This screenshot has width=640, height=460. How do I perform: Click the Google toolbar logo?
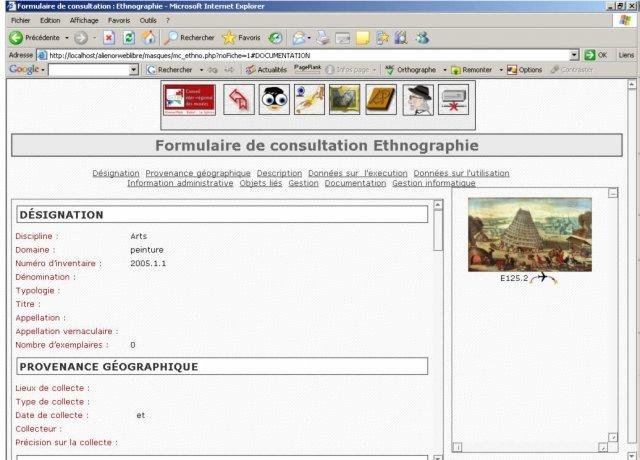[x=24, y=69]
